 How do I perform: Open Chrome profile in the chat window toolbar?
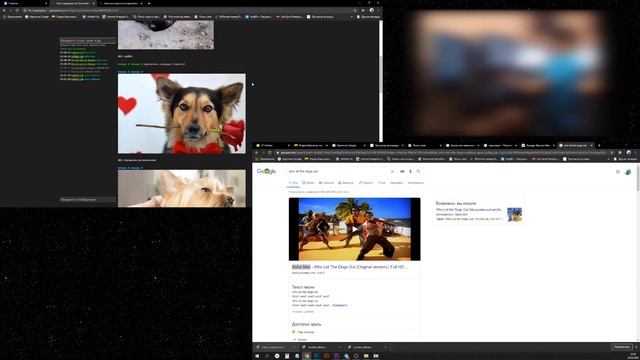[x=371, y=10]
